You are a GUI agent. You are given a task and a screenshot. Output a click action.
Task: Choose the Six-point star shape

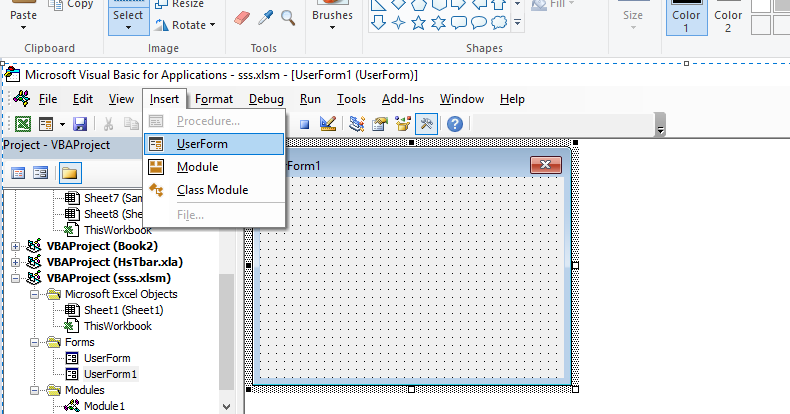(x=438, y=23)
